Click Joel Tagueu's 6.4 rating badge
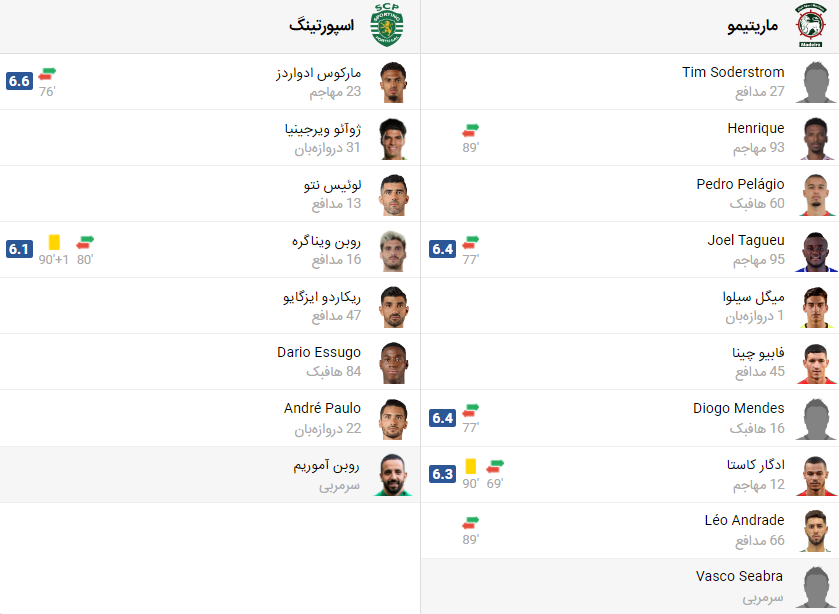This screenshot has height=614, width=839. coord(443,249)
